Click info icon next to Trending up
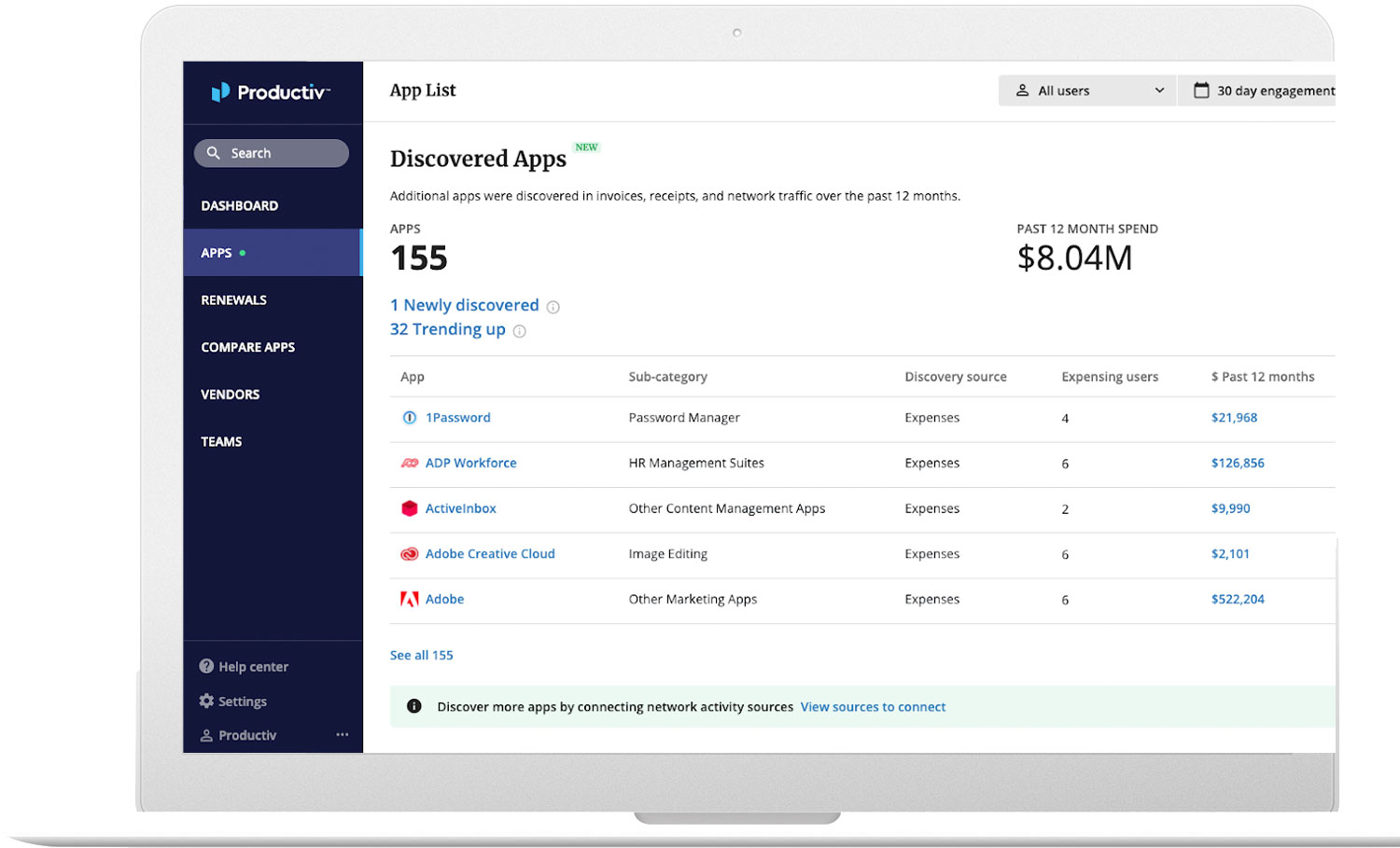 [x=520, y=331]
